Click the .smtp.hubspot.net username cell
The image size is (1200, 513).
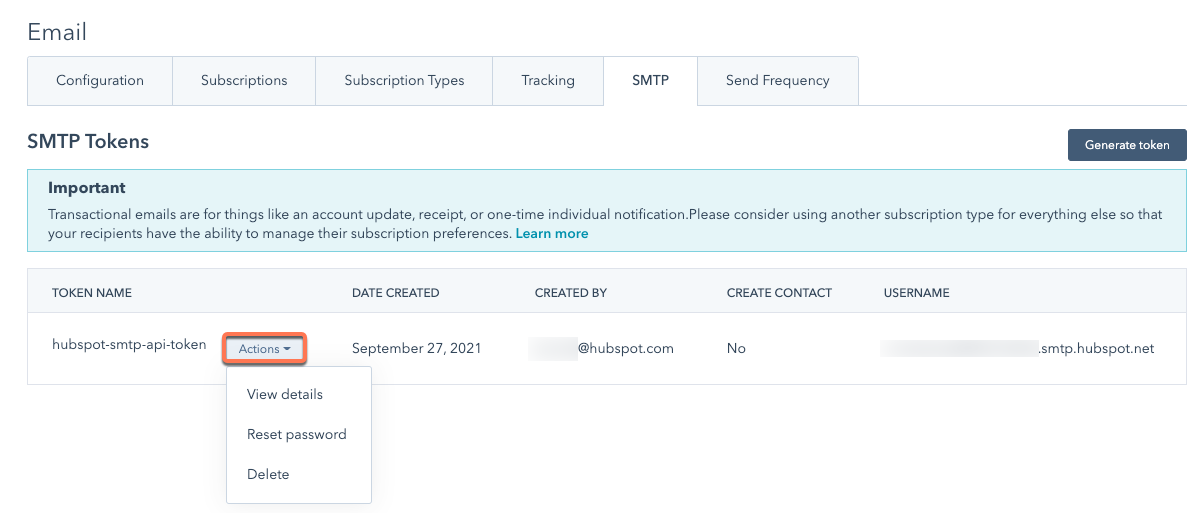pos(1018,349)
